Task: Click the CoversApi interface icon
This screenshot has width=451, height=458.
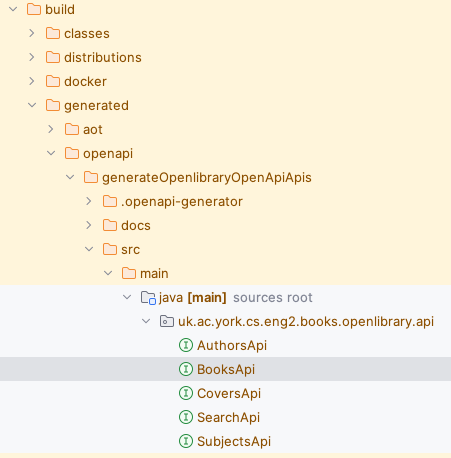Action: coord(186,393)
